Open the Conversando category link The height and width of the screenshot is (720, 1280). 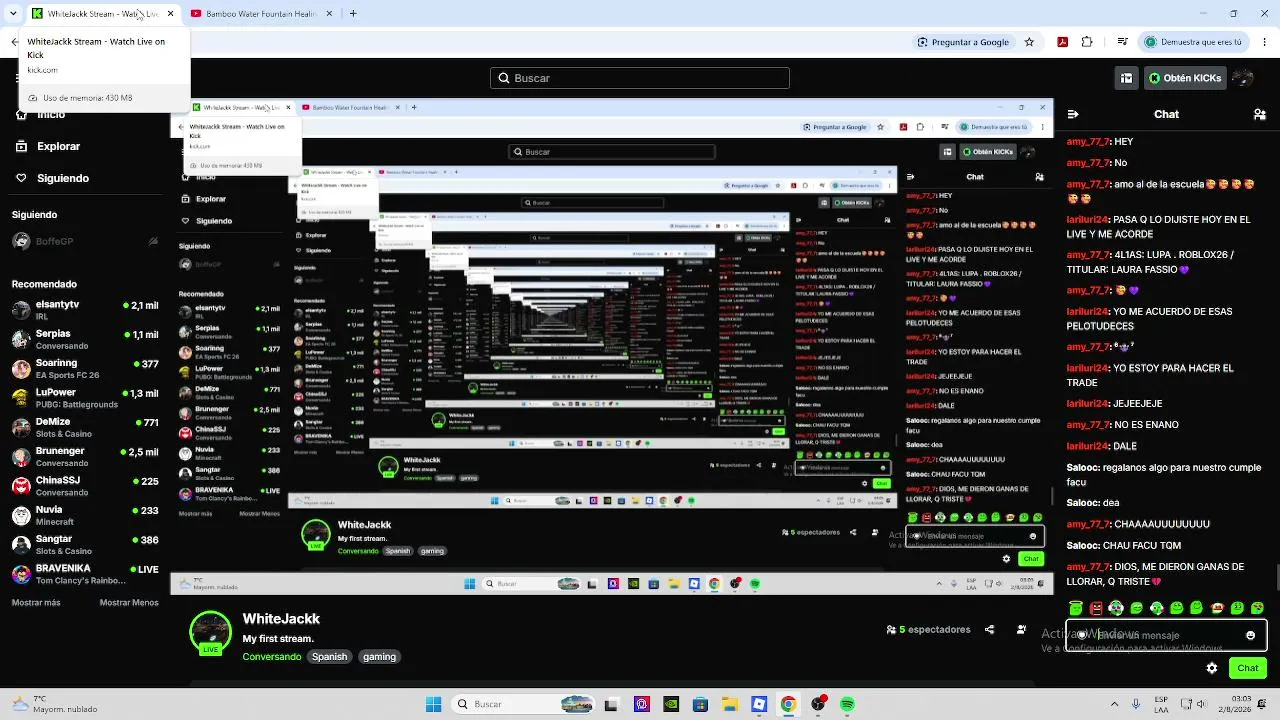click(271, 657)
